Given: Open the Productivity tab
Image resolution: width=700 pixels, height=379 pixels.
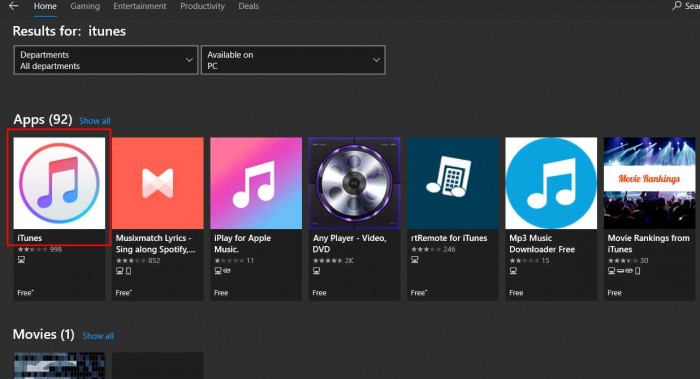Looking at the screenshot, I should coord(202,6).
